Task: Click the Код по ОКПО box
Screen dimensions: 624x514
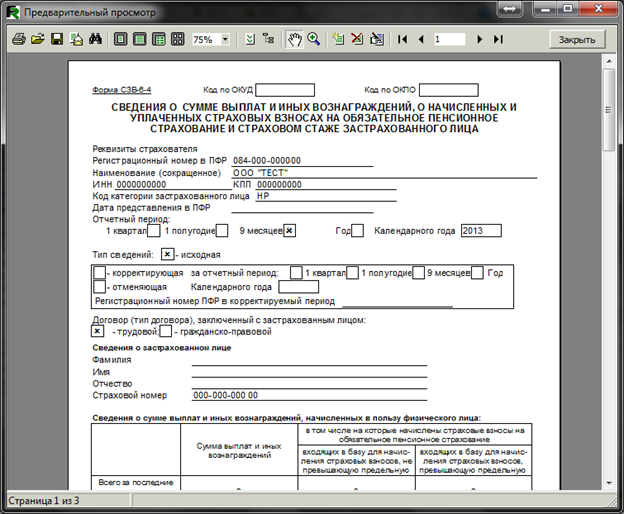Action: (449, 90)
